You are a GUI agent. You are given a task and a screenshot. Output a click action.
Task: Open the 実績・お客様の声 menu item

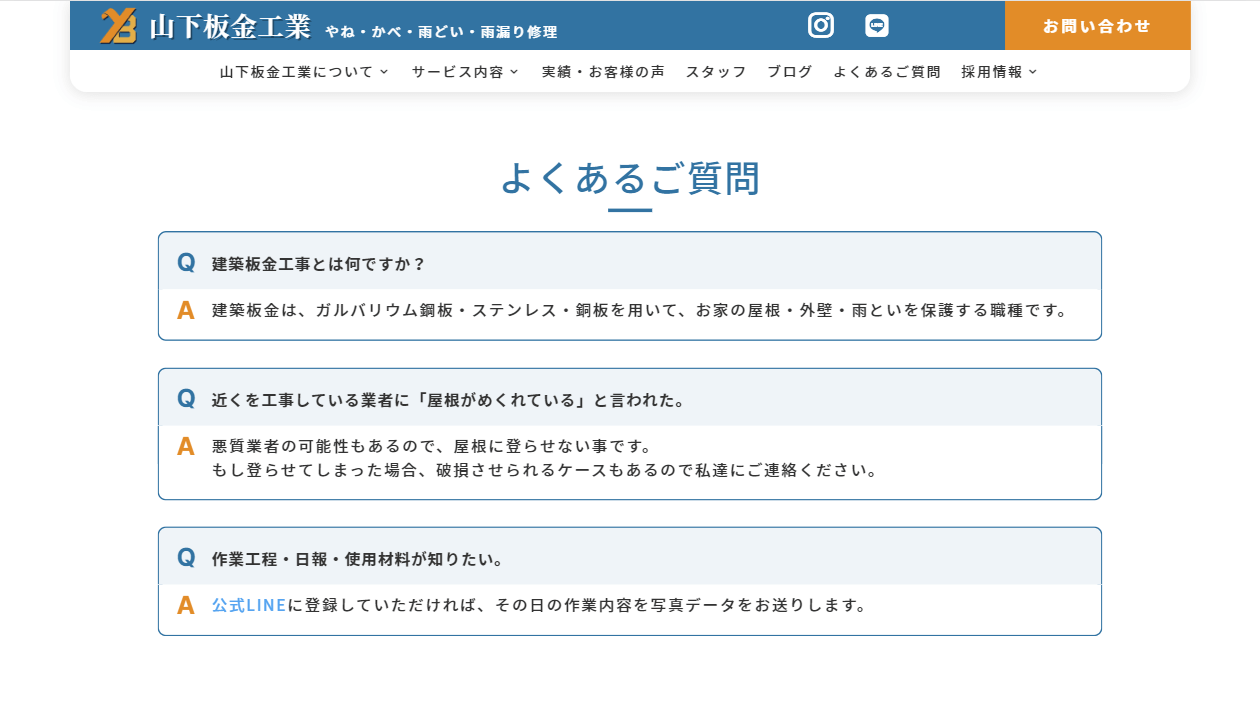[603, 72]
